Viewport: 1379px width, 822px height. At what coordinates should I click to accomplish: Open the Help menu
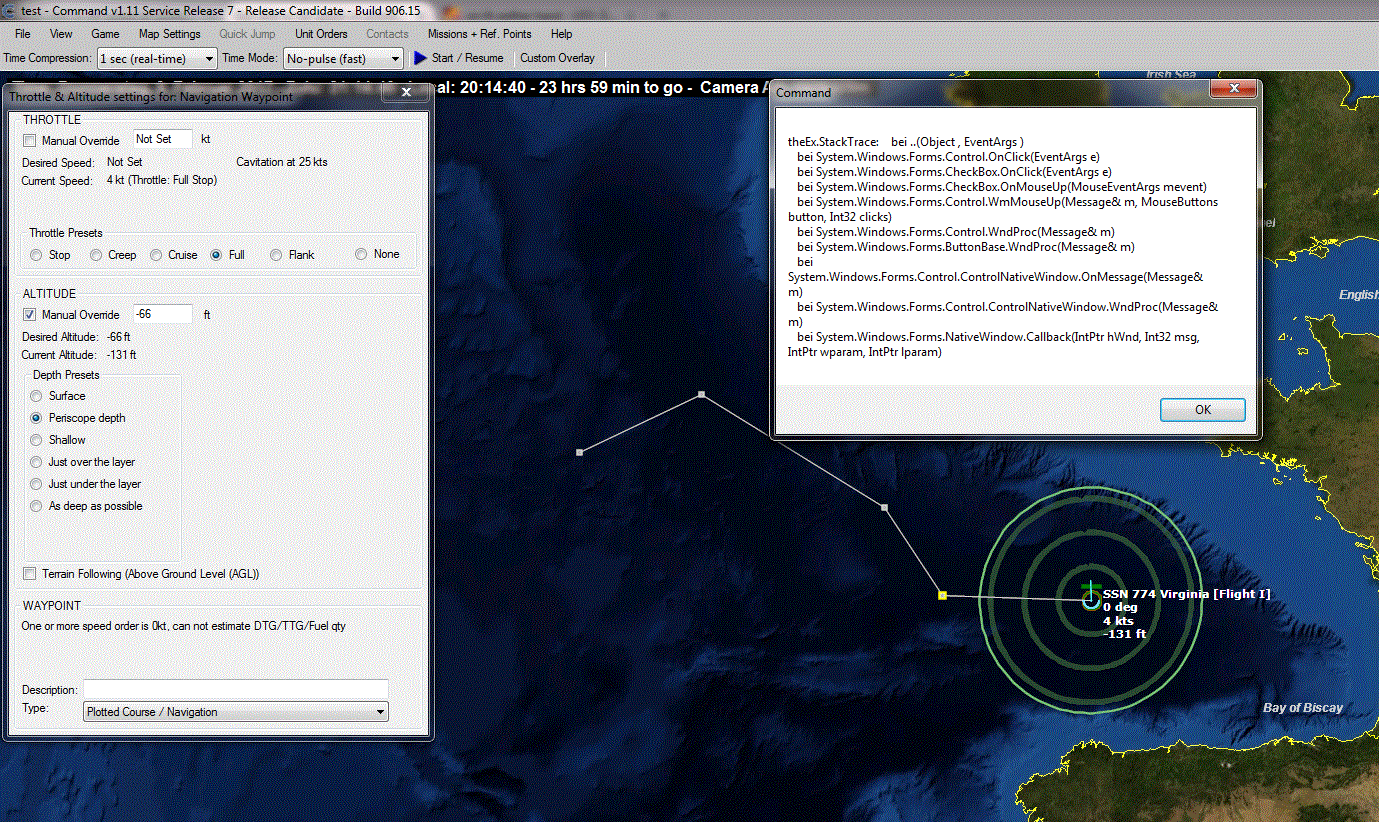[x=561, y=34]
